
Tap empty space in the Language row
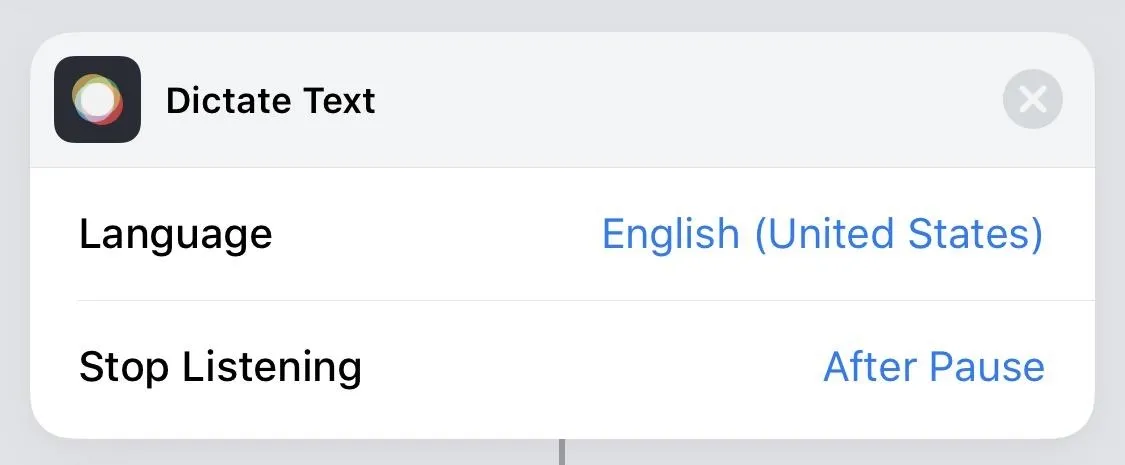(438, 235)
